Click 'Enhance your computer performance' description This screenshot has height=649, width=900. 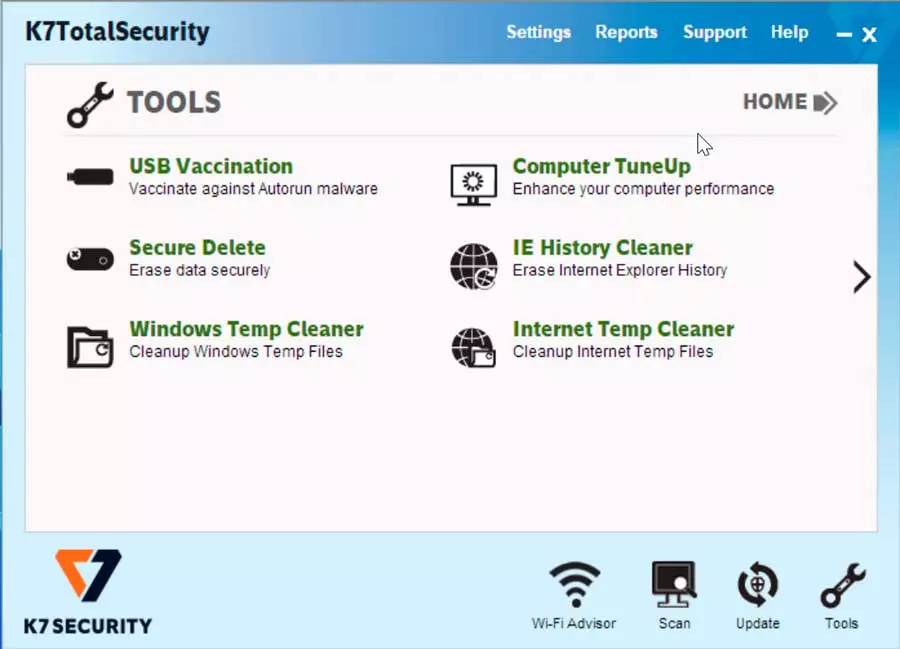tap(643, 189)
